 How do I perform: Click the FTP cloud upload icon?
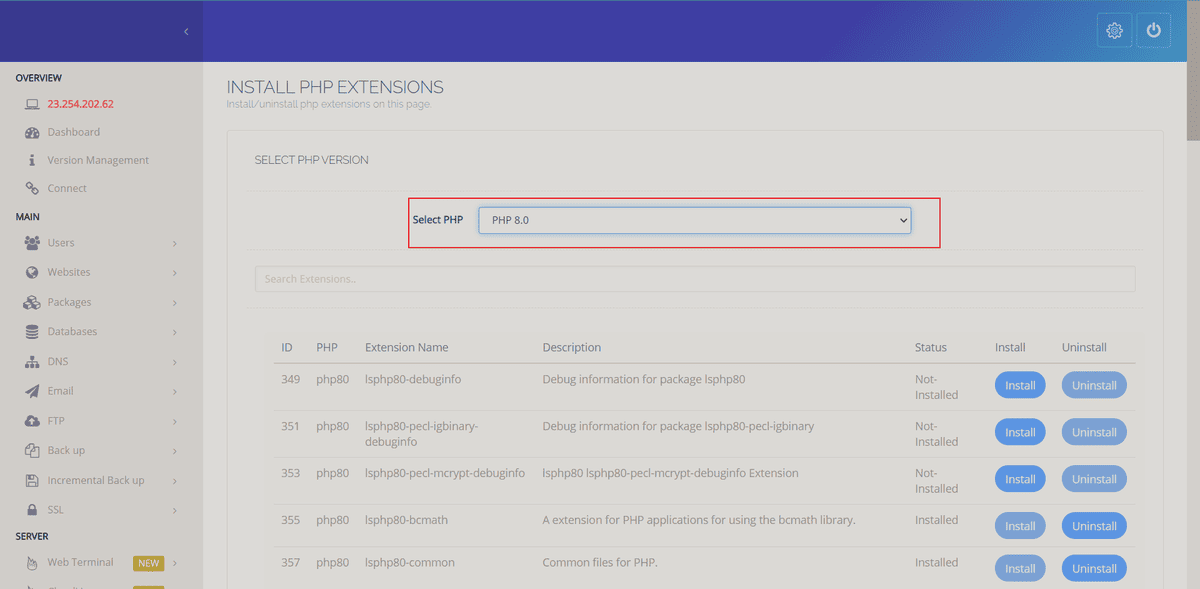[x=32, y=421]
